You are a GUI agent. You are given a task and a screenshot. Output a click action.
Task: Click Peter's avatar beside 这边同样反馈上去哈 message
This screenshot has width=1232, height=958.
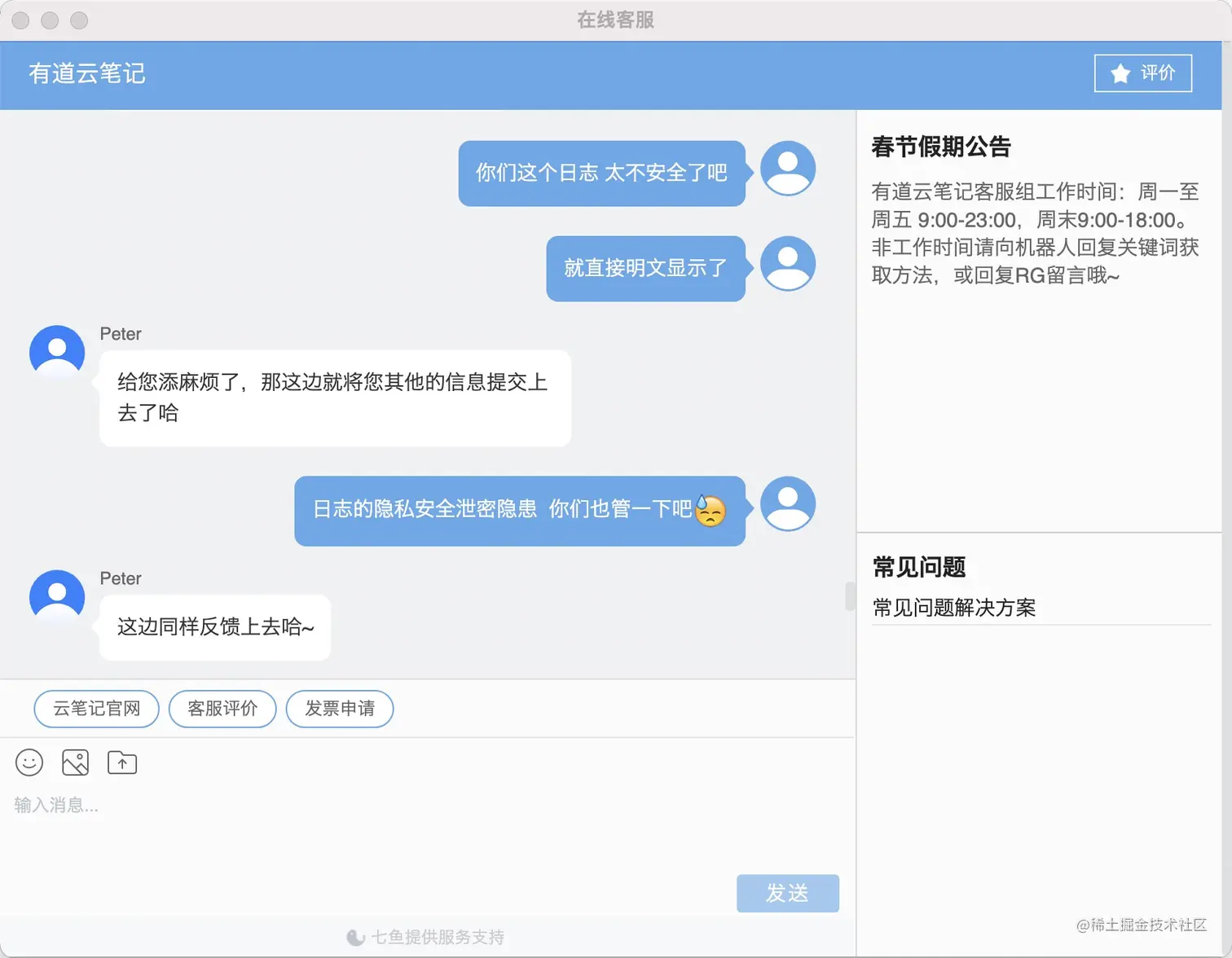coord(57,597)
